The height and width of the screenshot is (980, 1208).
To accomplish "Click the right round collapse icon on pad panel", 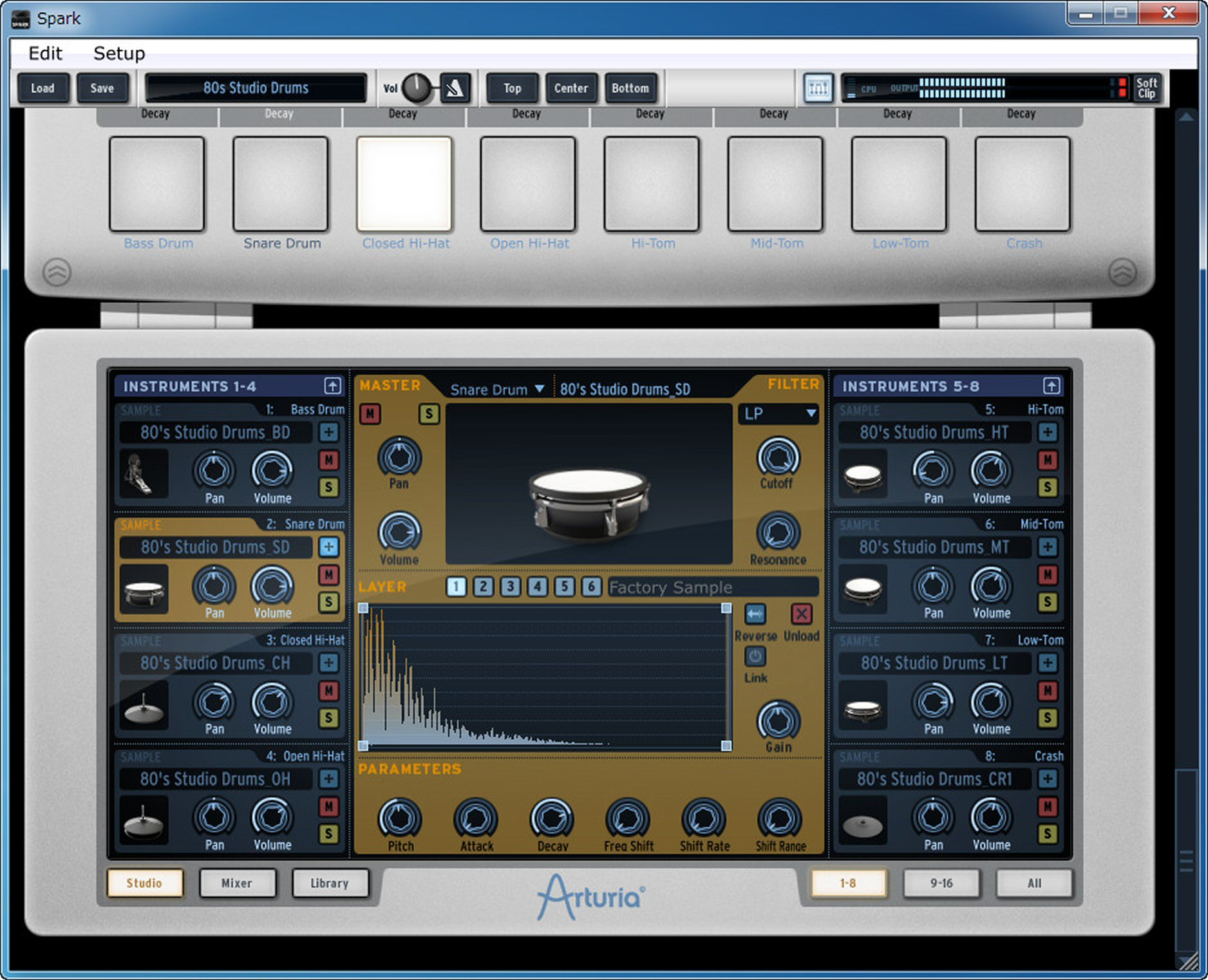I will pos(1122,272).
